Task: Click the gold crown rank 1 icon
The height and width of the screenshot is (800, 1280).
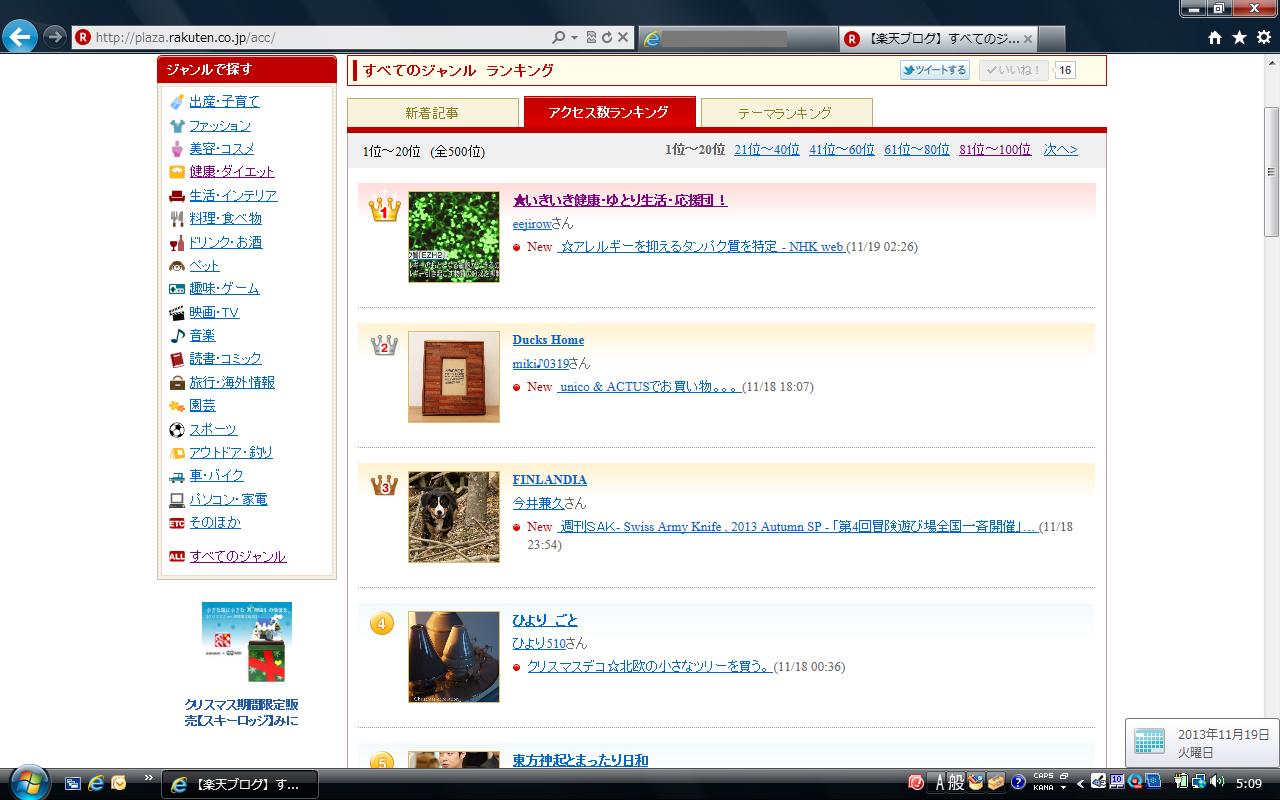Action: tap(384, 208)
